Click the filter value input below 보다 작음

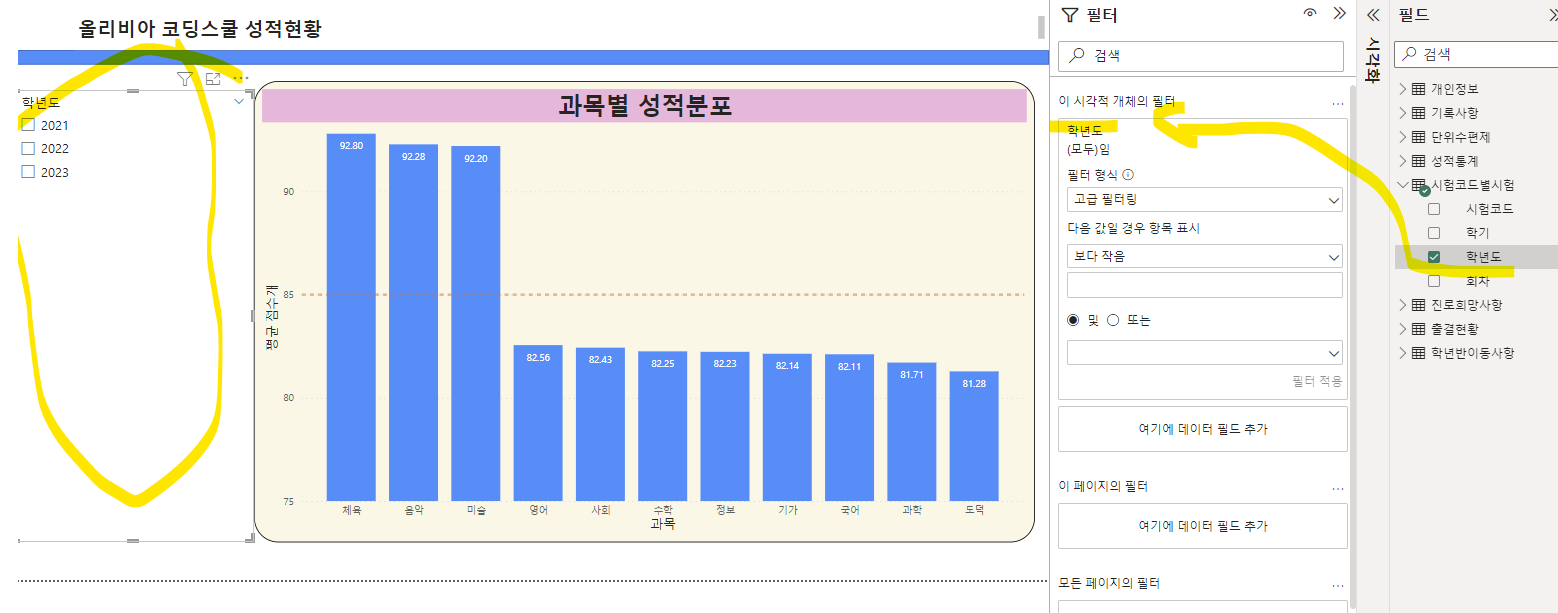(x=1205, y=285)
